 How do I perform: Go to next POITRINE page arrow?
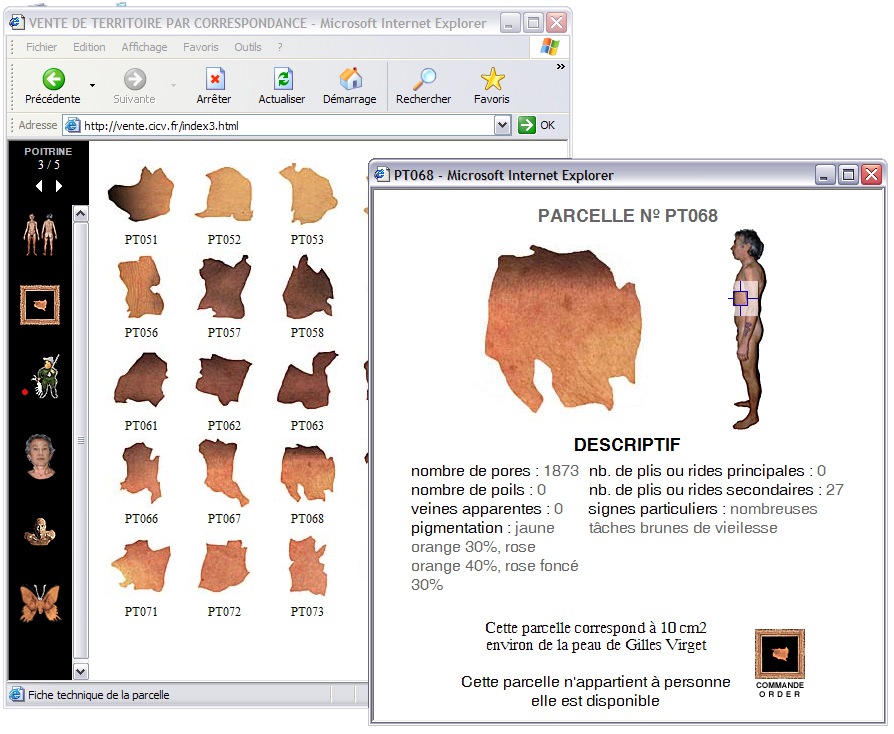click(59, 186)
